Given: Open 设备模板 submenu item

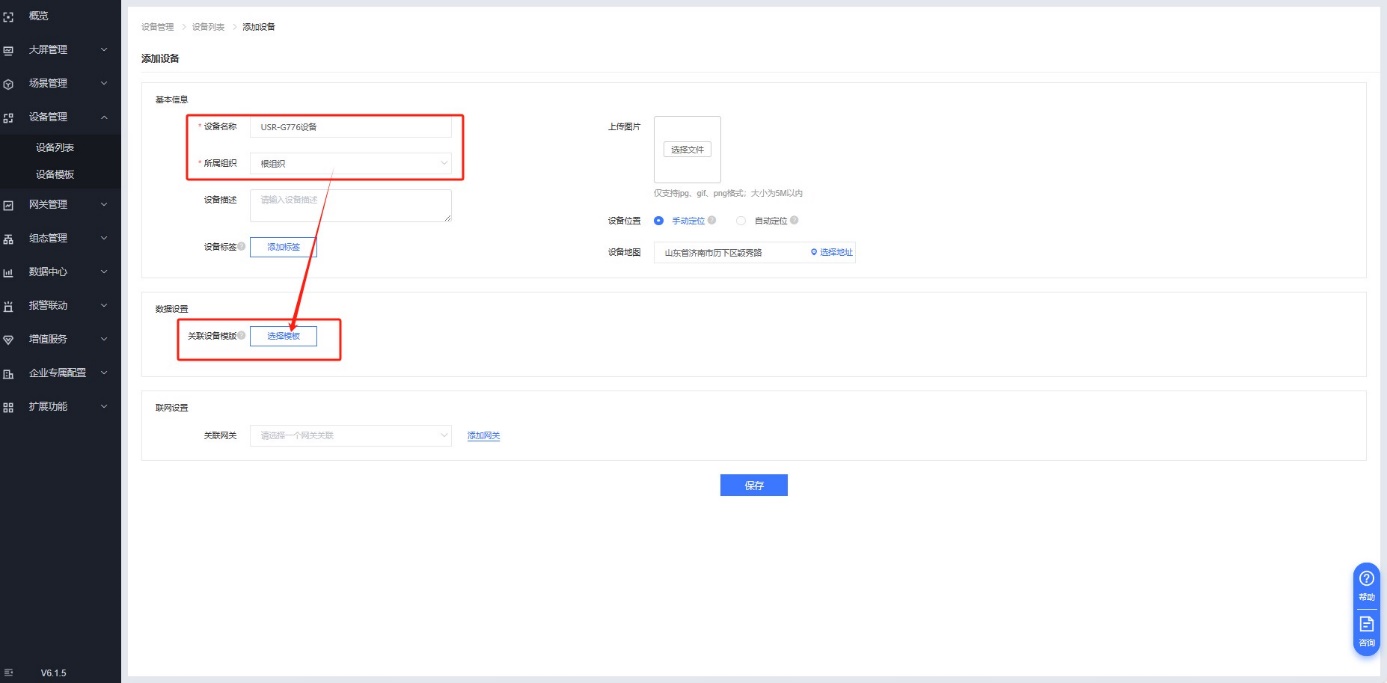Looking at the screenshot, I should pyautogui.click(x=55, y=174).
